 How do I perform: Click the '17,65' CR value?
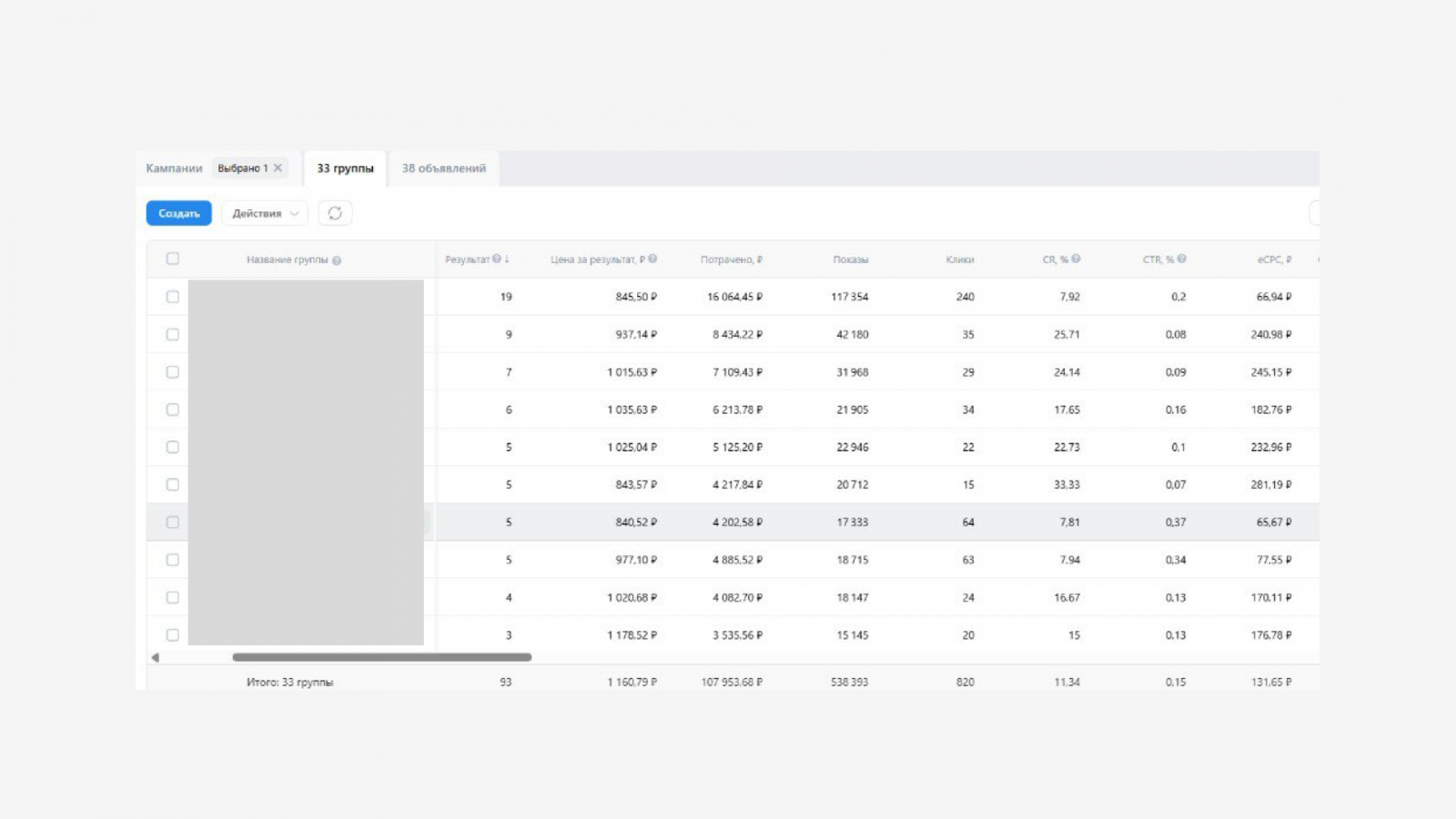1067,409
